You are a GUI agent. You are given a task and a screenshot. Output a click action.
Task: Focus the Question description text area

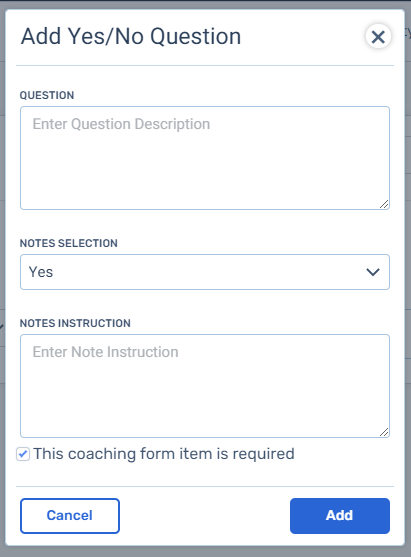tap(205, 158)
